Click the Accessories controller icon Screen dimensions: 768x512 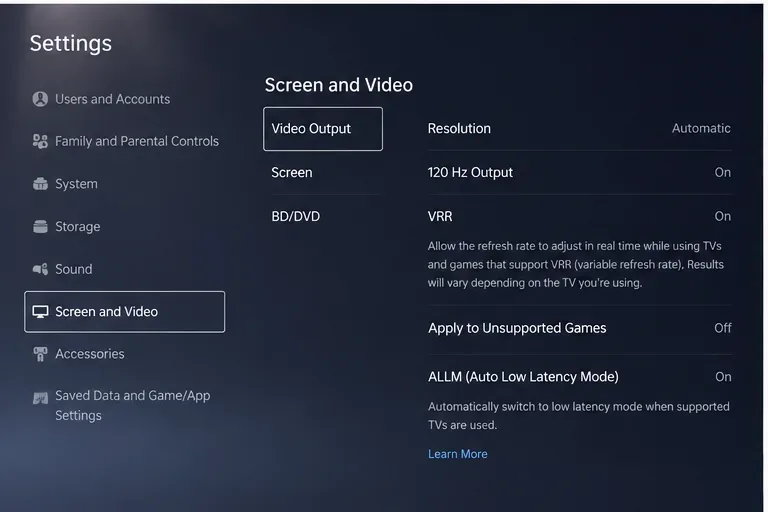(40, 354)
